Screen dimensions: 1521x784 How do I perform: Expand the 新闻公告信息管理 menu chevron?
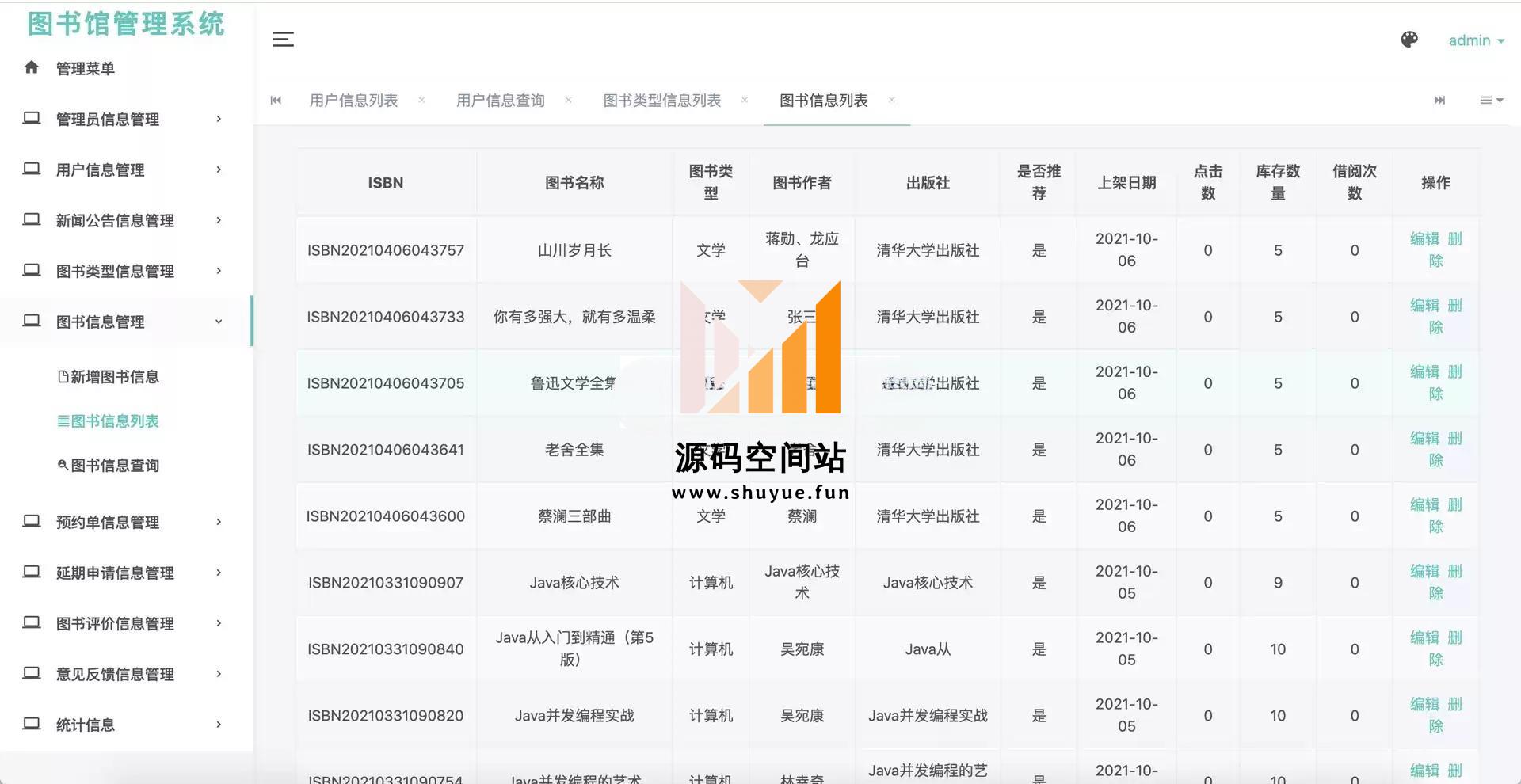219,220
